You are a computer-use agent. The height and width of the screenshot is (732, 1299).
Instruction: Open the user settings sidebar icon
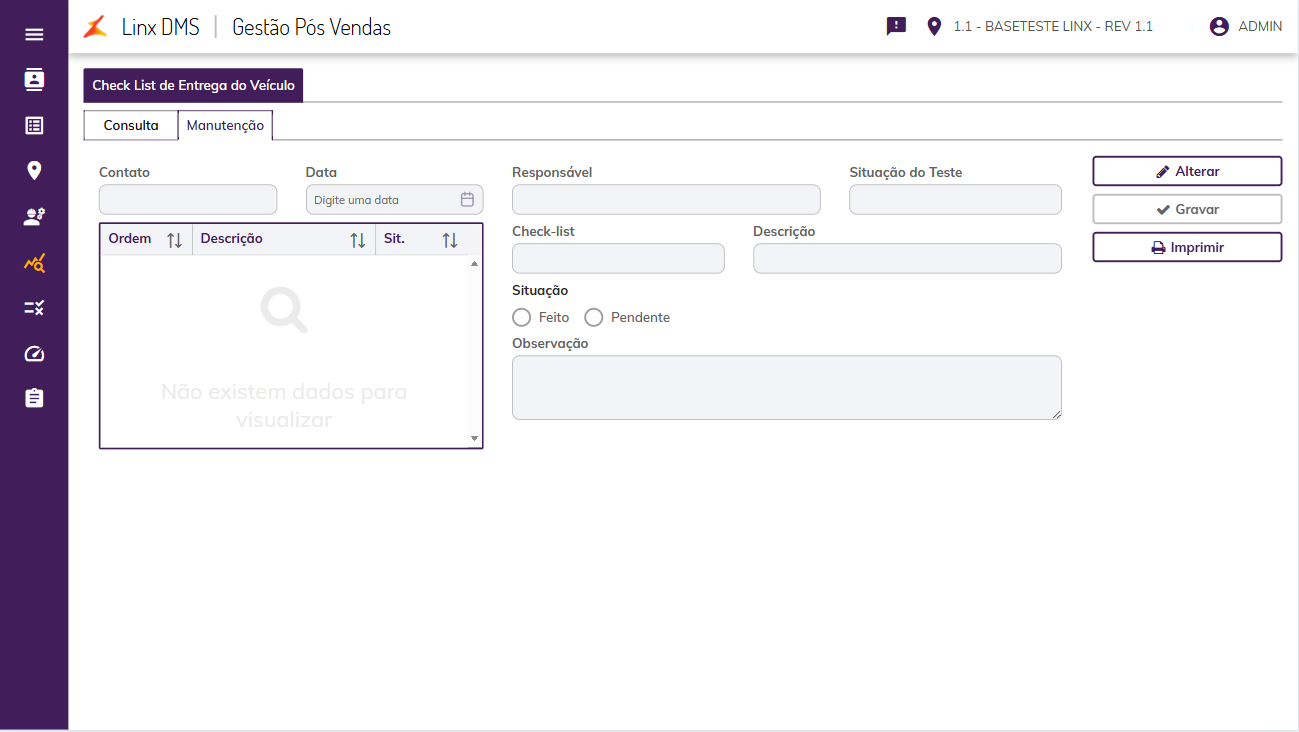34,217
